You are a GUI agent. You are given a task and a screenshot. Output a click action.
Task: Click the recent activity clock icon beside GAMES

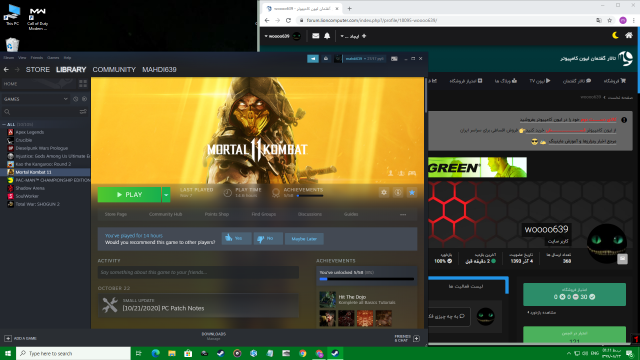[x=76, y=99]
